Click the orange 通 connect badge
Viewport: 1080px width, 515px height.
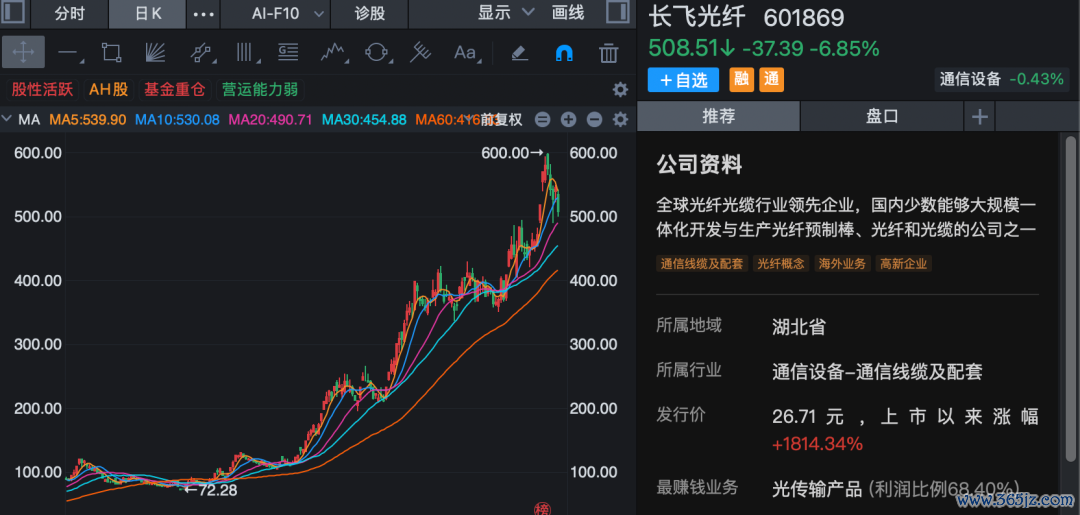click(x=771, y=79)
